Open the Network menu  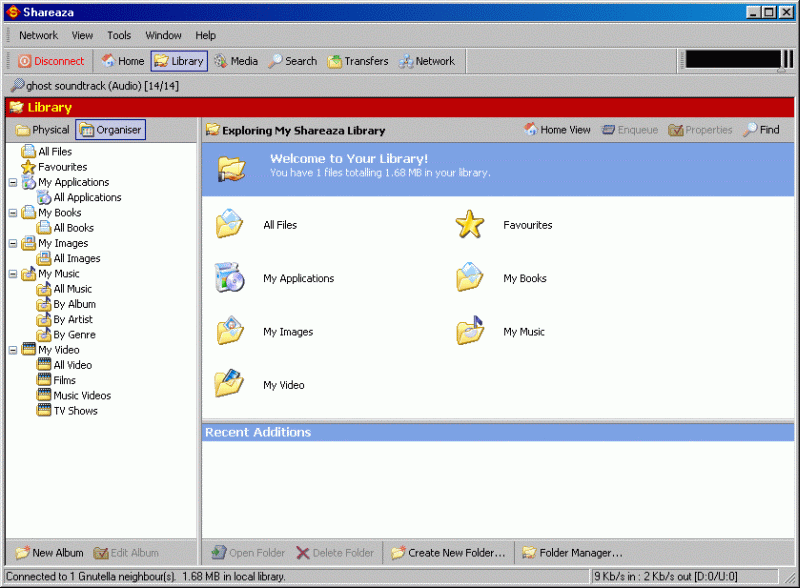click(x=38, y=35)
